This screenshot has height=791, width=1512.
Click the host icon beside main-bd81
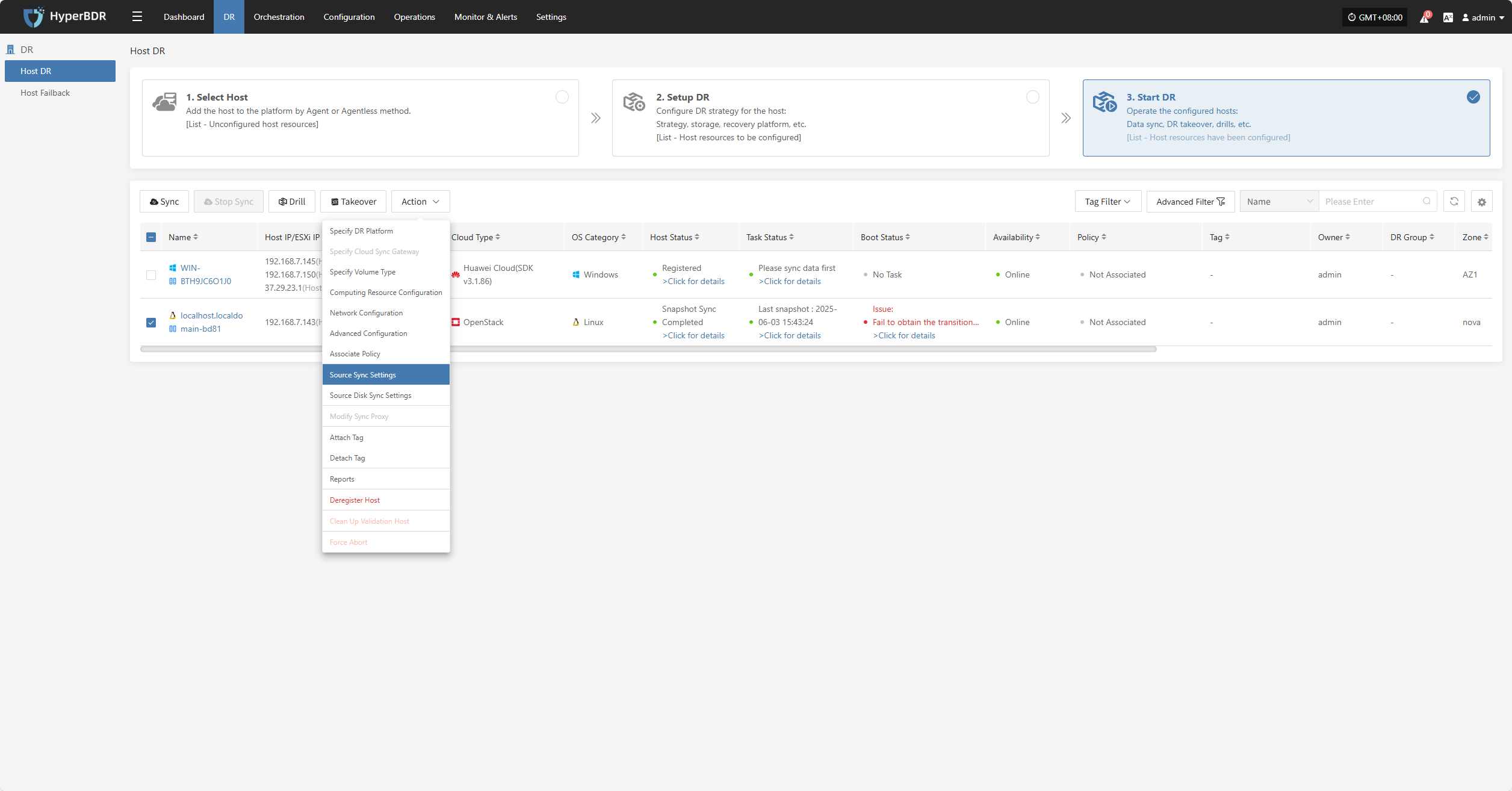point(173,329)
